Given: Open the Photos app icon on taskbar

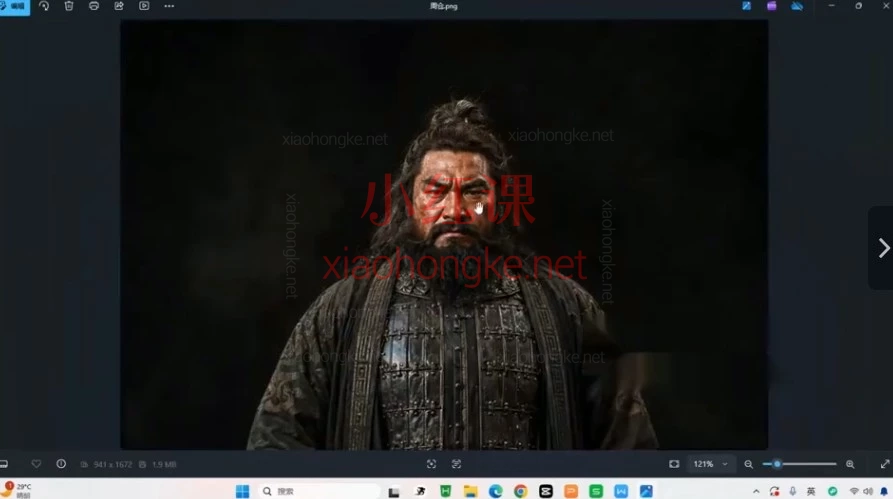Looking at the screenshot, I should (646, 491).
